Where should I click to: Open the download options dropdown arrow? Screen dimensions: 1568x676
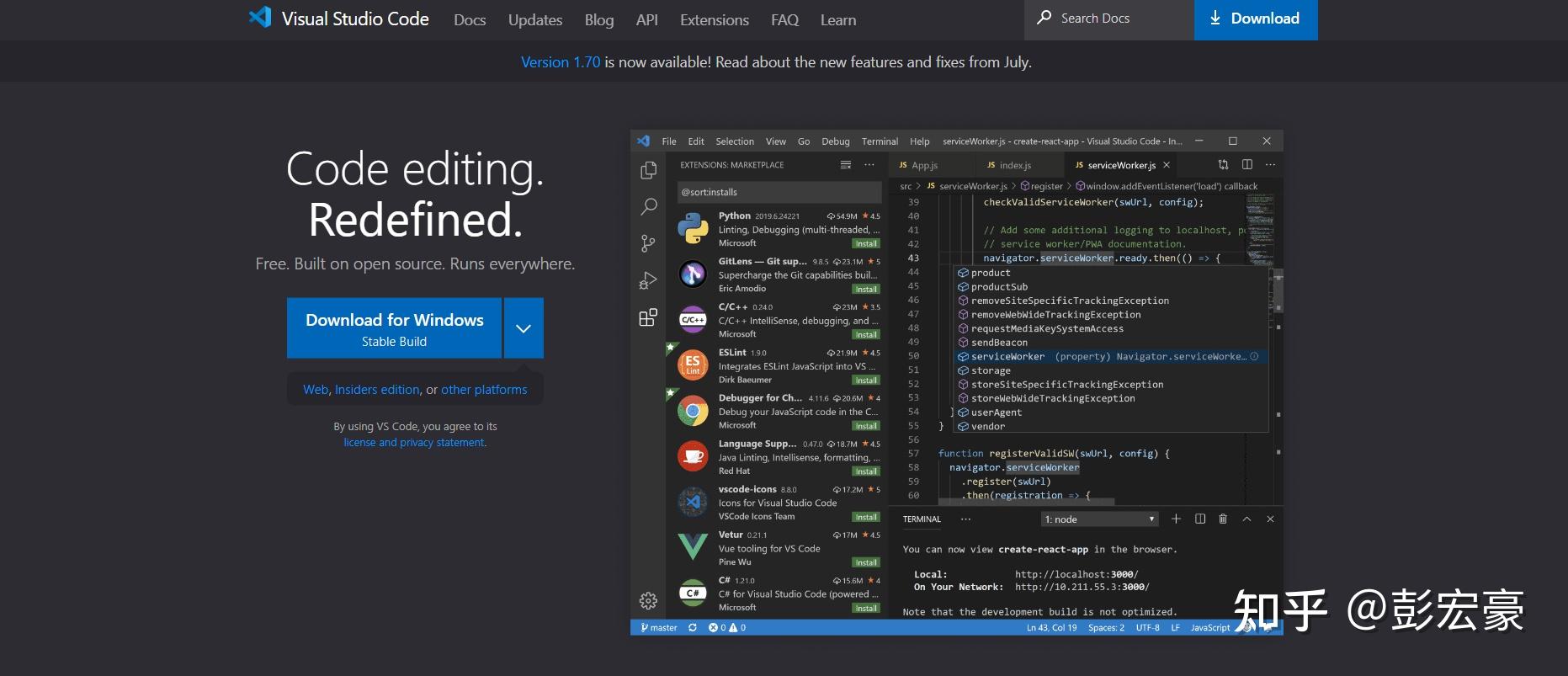coord(524,328)
